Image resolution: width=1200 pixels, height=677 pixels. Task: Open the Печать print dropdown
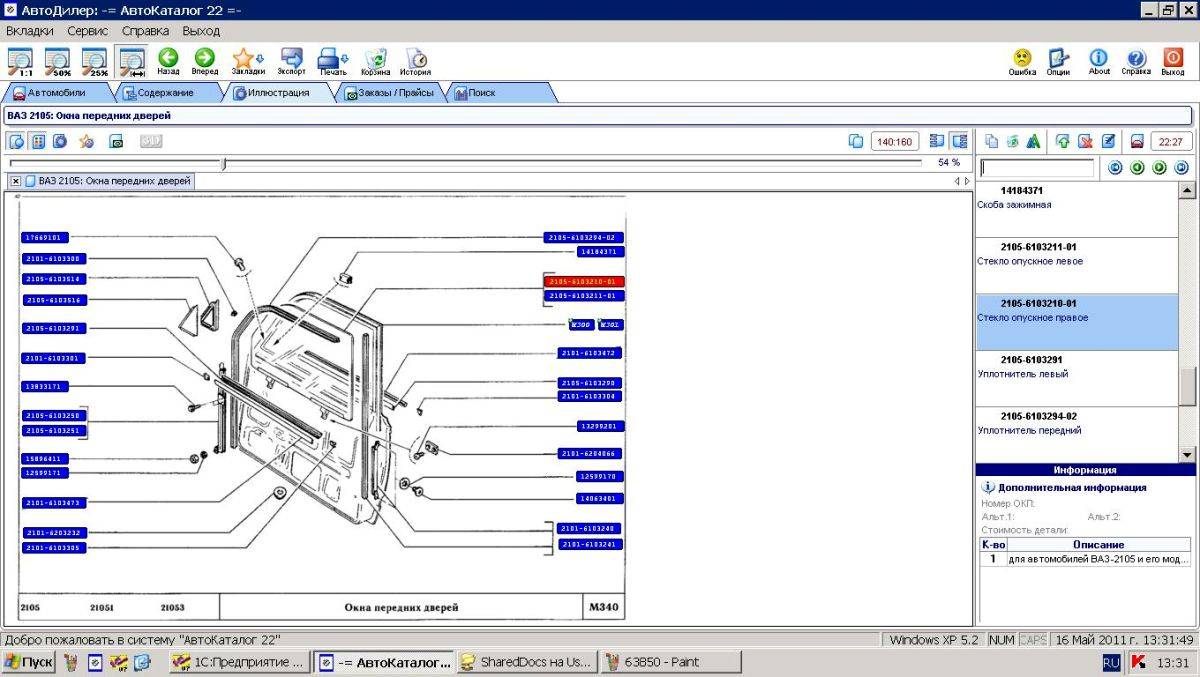point(333,62)
